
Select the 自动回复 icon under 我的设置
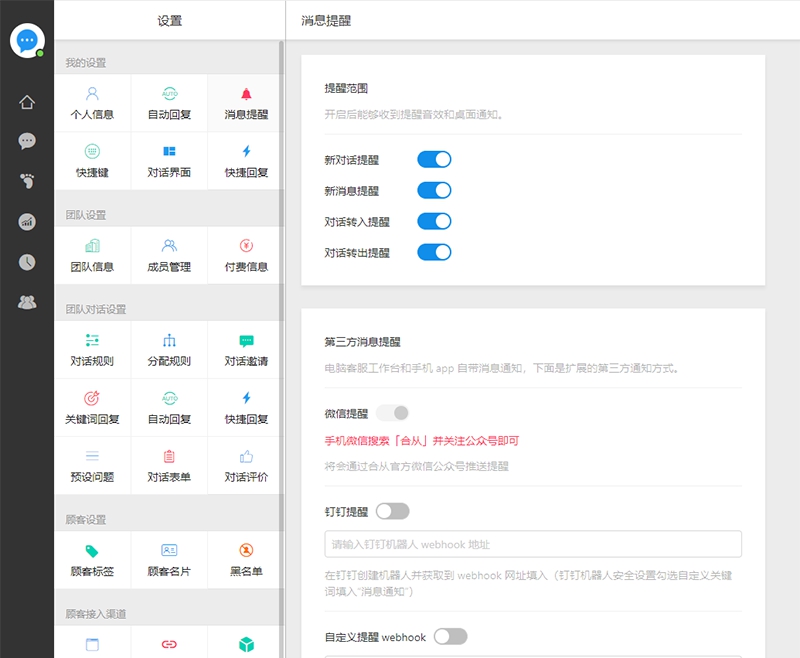168,102
